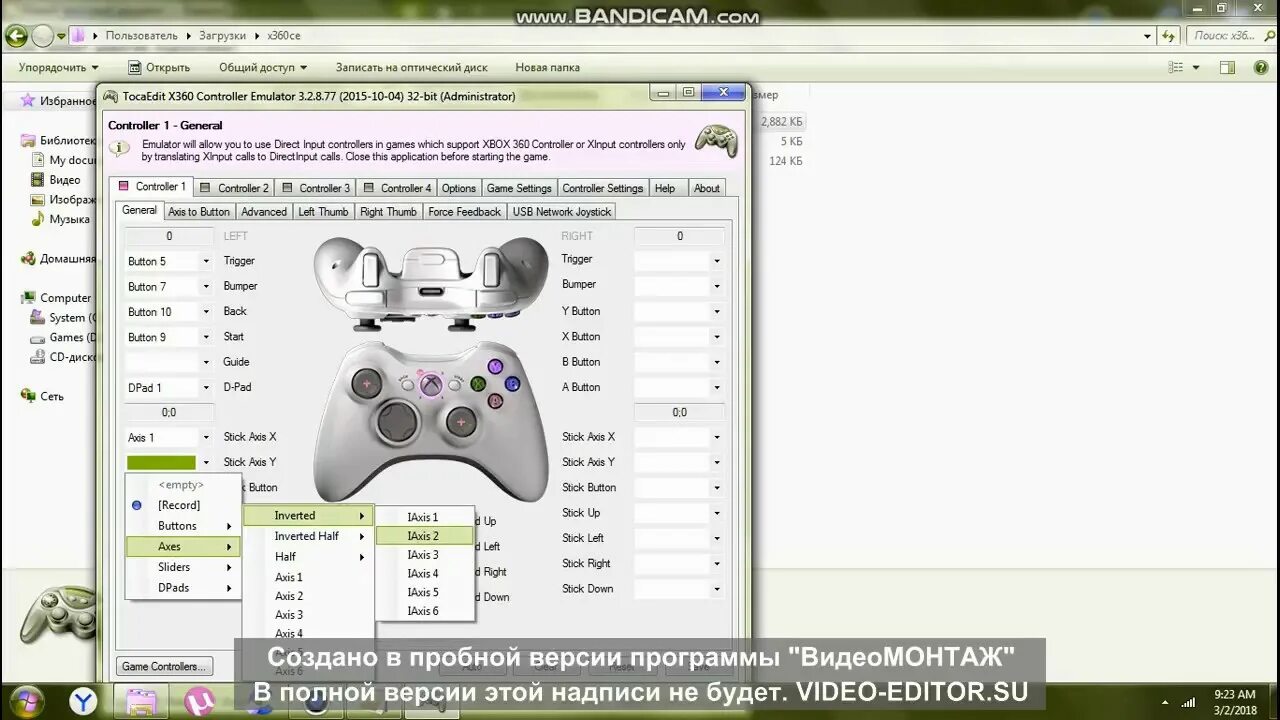Click Общий доступ in Explorer toolbar
Screen dimensions: 1280x720
pos(263,67)
